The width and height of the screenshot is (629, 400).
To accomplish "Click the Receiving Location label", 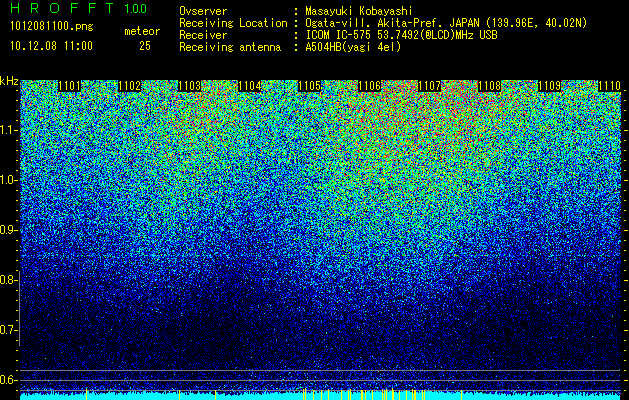I will [233, 23].
